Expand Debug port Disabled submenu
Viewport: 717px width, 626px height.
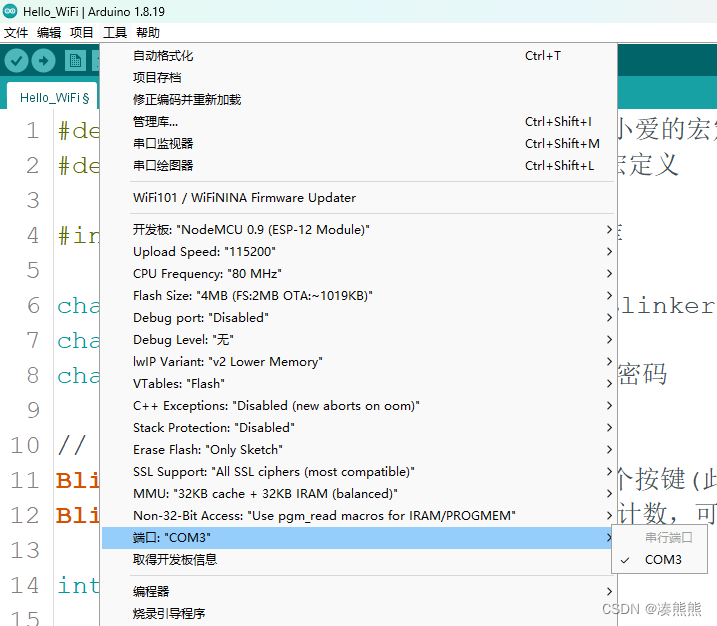(x=358, y=317)
